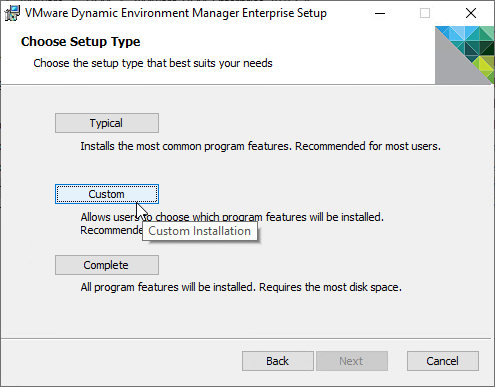Click the greyed-out maximize window icon
495x387 pixels.
[425, 13]
